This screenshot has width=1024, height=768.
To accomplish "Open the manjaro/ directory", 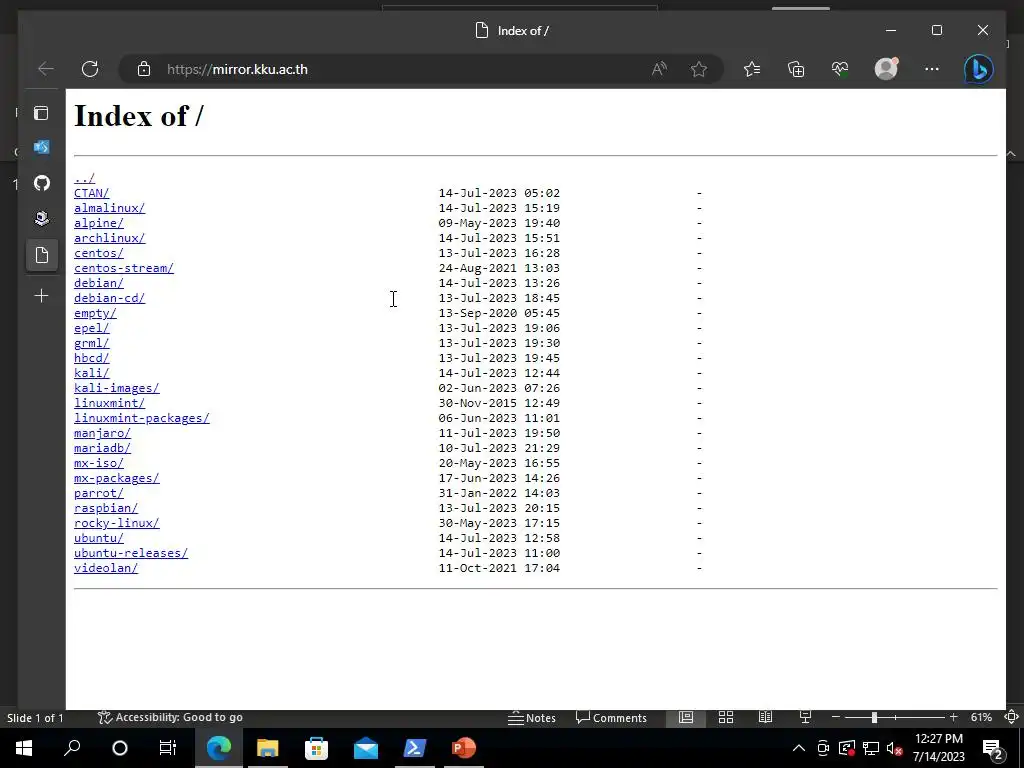I will [x=102, y=433].
